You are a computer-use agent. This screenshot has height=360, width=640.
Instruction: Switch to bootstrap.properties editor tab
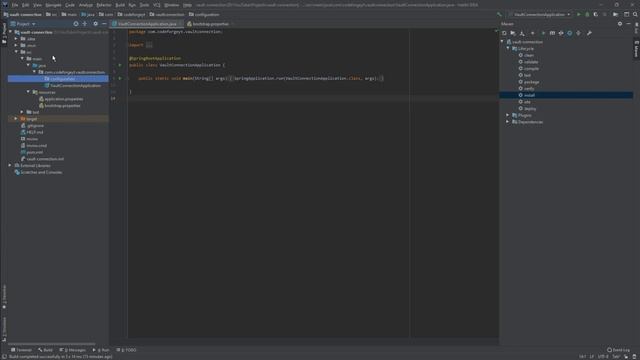tap(209, 24)
